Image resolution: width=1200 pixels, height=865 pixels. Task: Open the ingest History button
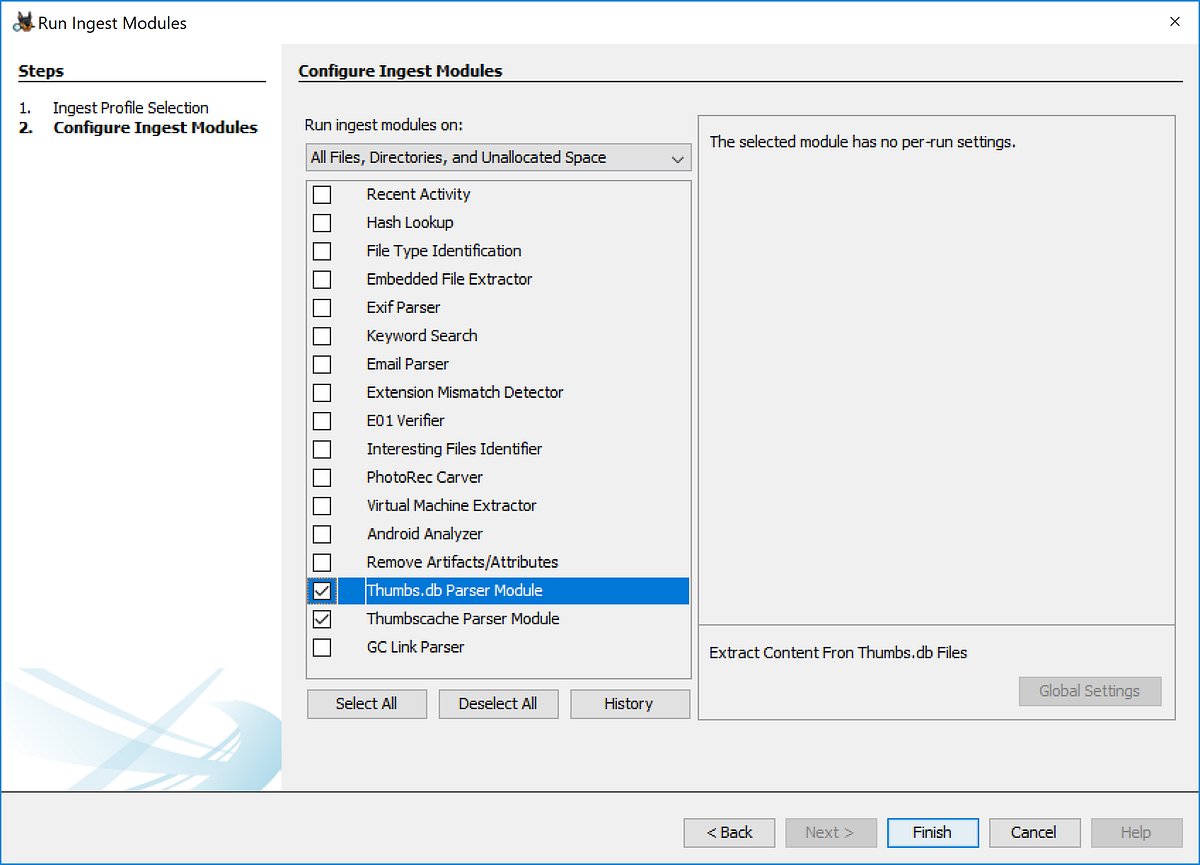[x=628, y=704]
